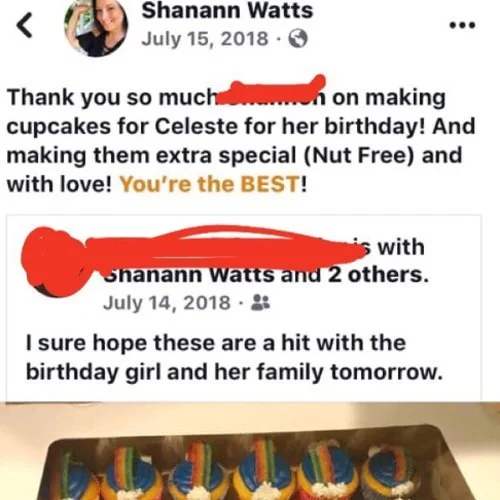The width and height of the screenshot is (500, 500).
Task: Tap the public globe privacy icon
Action: pyautogui.click(x=298, y=39)
